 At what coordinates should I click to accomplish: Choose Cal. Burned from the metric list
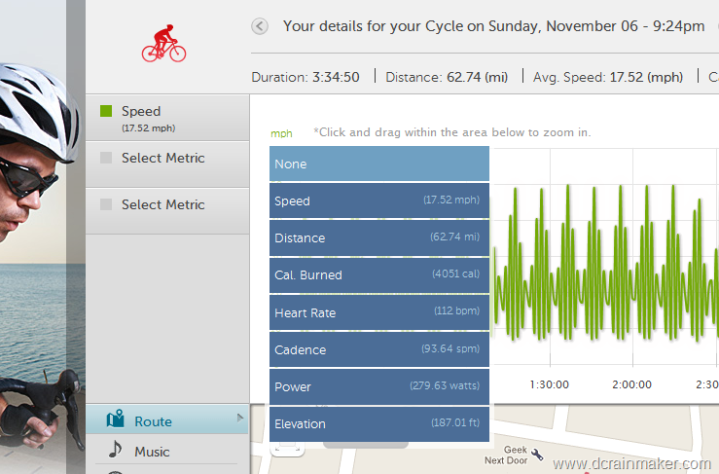click(x=379, y=275)
